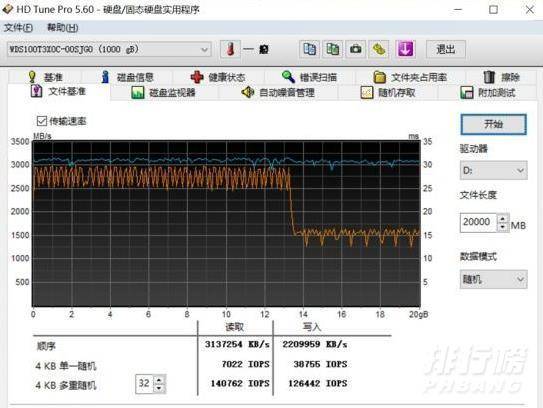Viewport: 543px width, 408px height.
Task: Open the 错误扫描 error scan tab
Action: 309,77
